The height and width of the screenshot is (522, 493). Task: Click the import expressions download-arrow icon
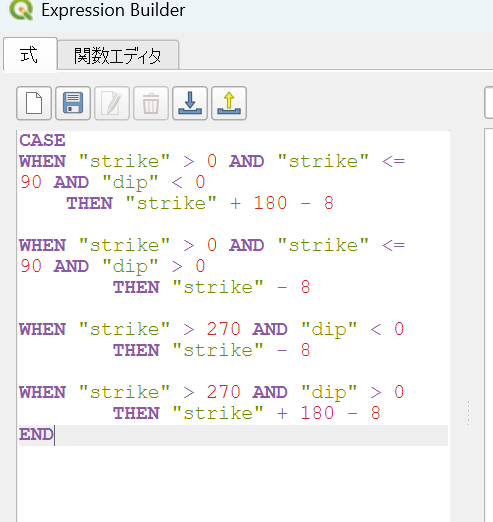tap(190, 103)
